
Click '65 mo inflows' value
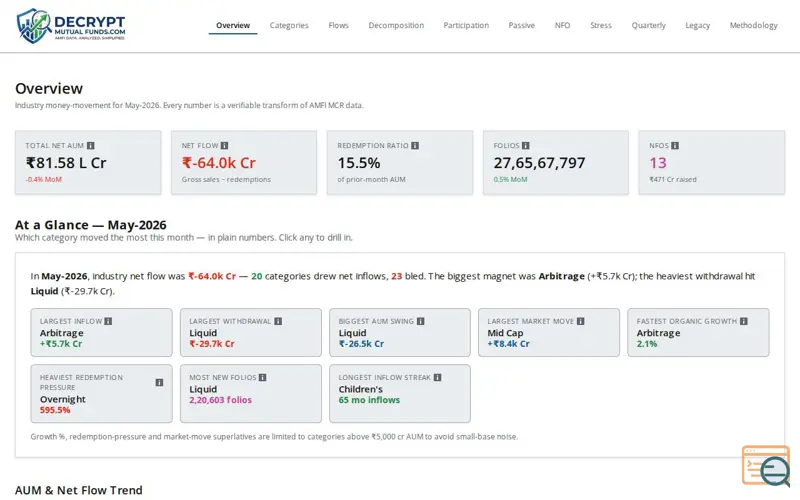click(369, 400)
